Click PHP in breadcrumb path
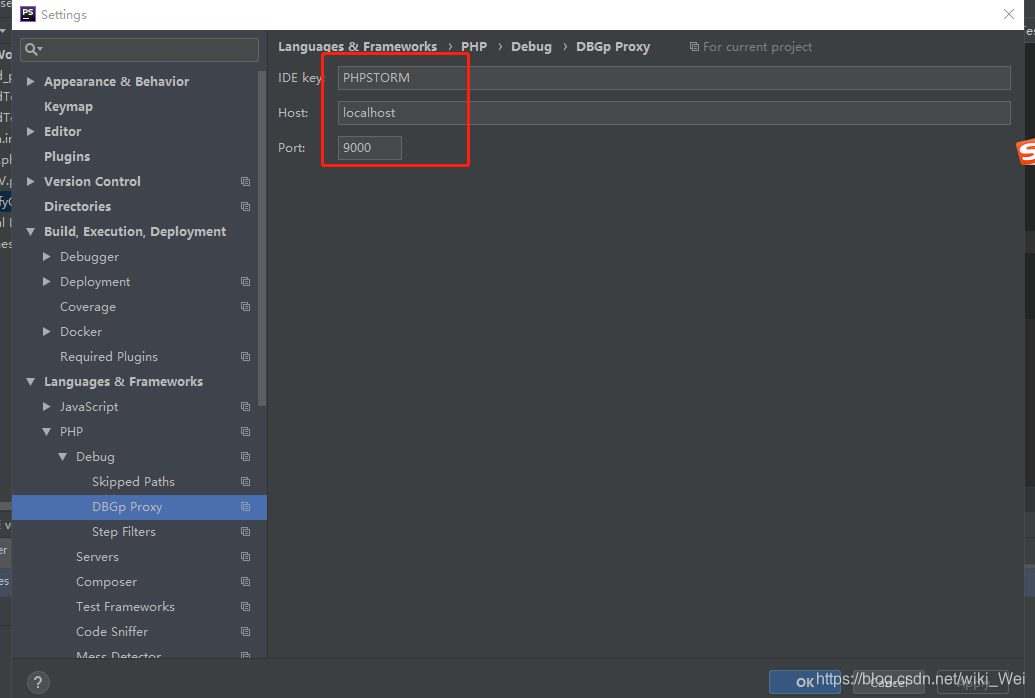This screenshot has width=1035, height=698. tap(474, 47)
